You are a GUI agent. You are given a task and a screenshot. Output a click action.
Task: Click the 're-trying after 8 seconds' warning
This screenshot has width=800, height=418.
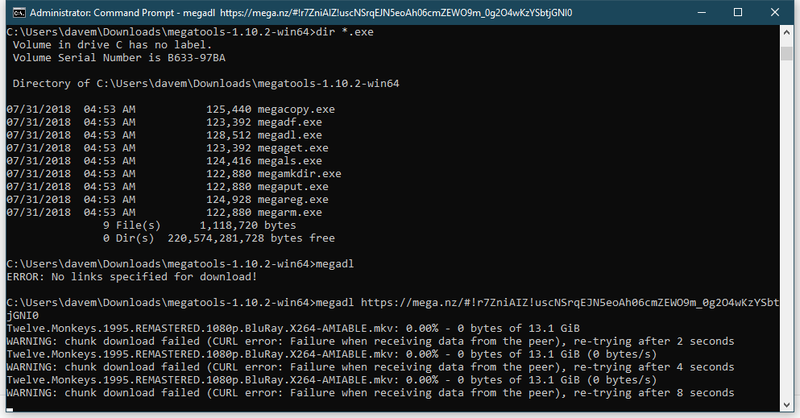pyautogui.click(x=654, y=392)
